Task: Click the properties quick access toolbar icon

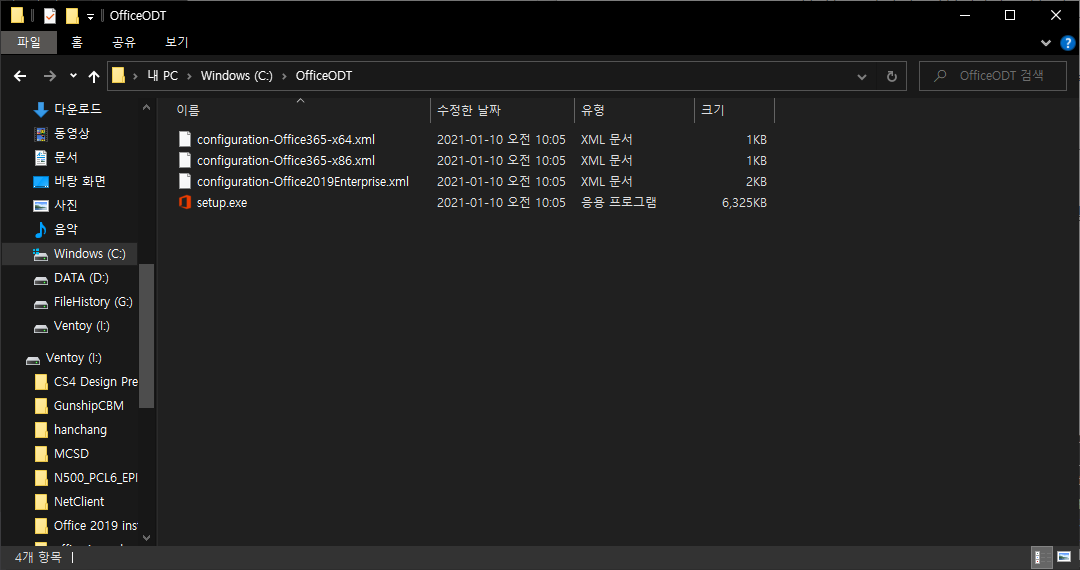Action: coord(50,15)
